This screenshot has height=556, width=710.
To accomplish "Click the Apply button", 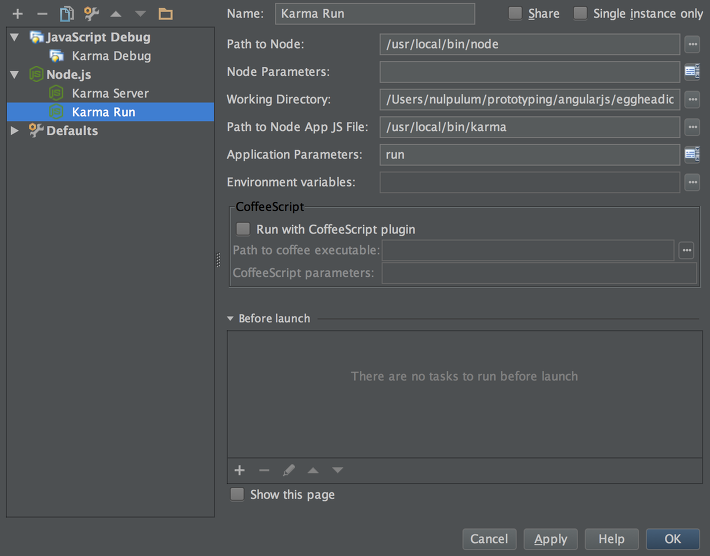I will pos(551,539).
